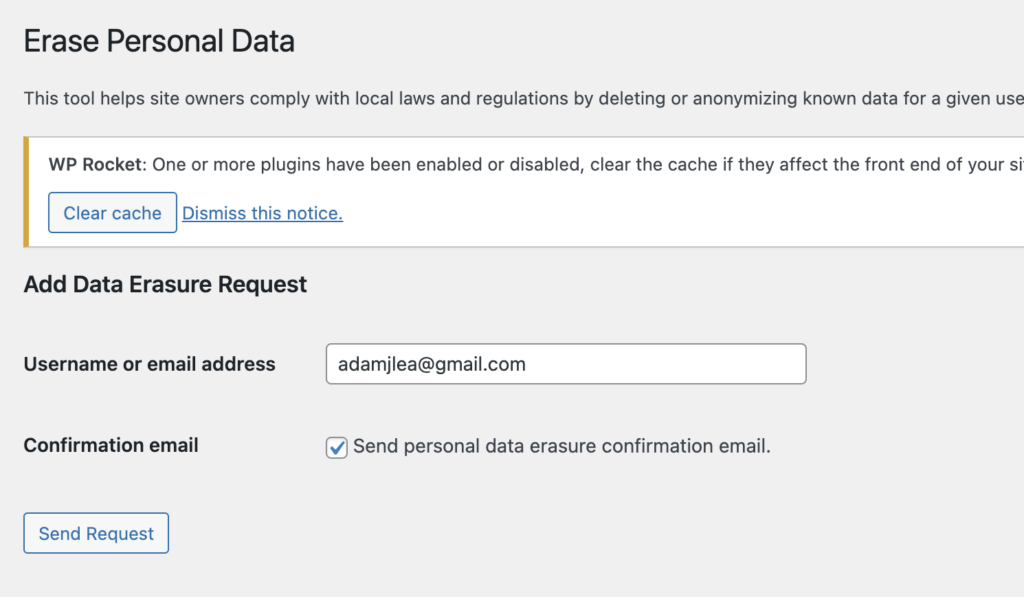Select the "Erase Personal Data" page heading
Screen dimensions: 1024x597
coord(159,42)
